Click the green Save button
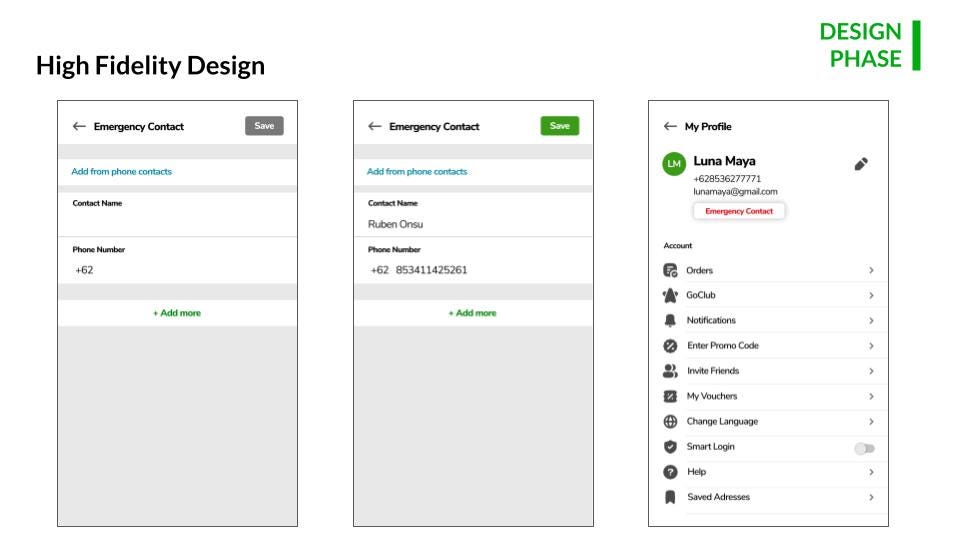The width and height of the screenshot is (960, 540). point(560,126)
